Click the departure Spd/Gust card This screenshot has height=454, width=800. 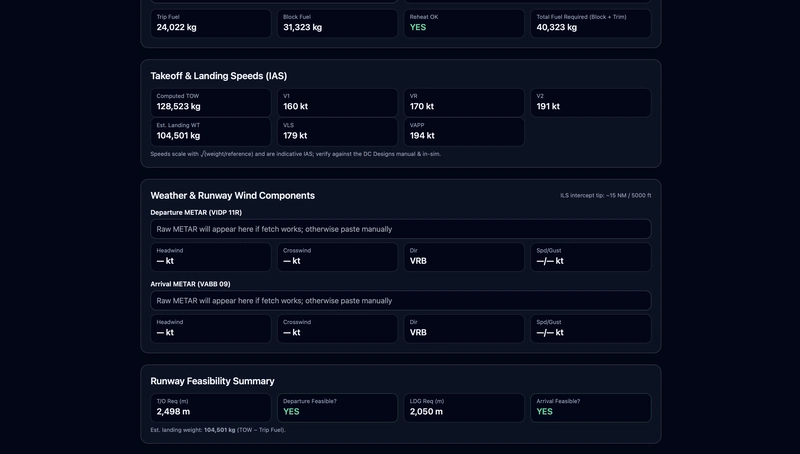[x=590, y=256]
